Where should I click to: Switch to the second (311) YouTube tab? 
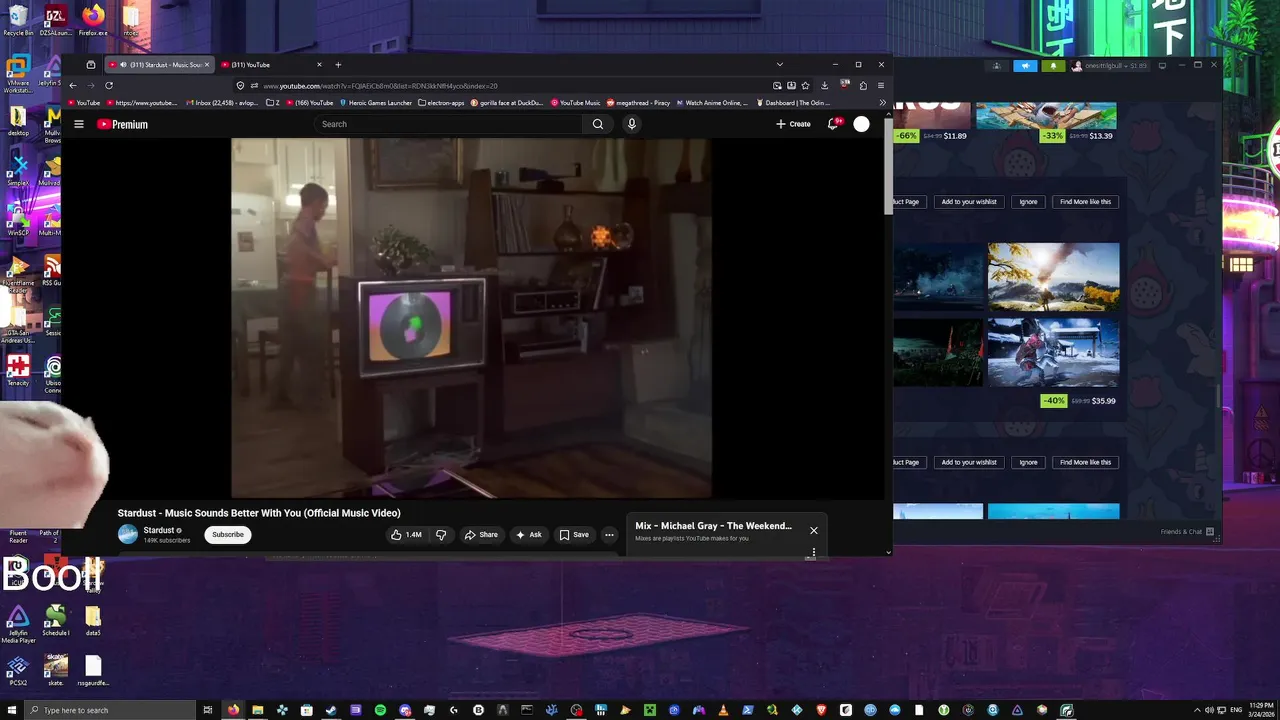coord(270,65)
